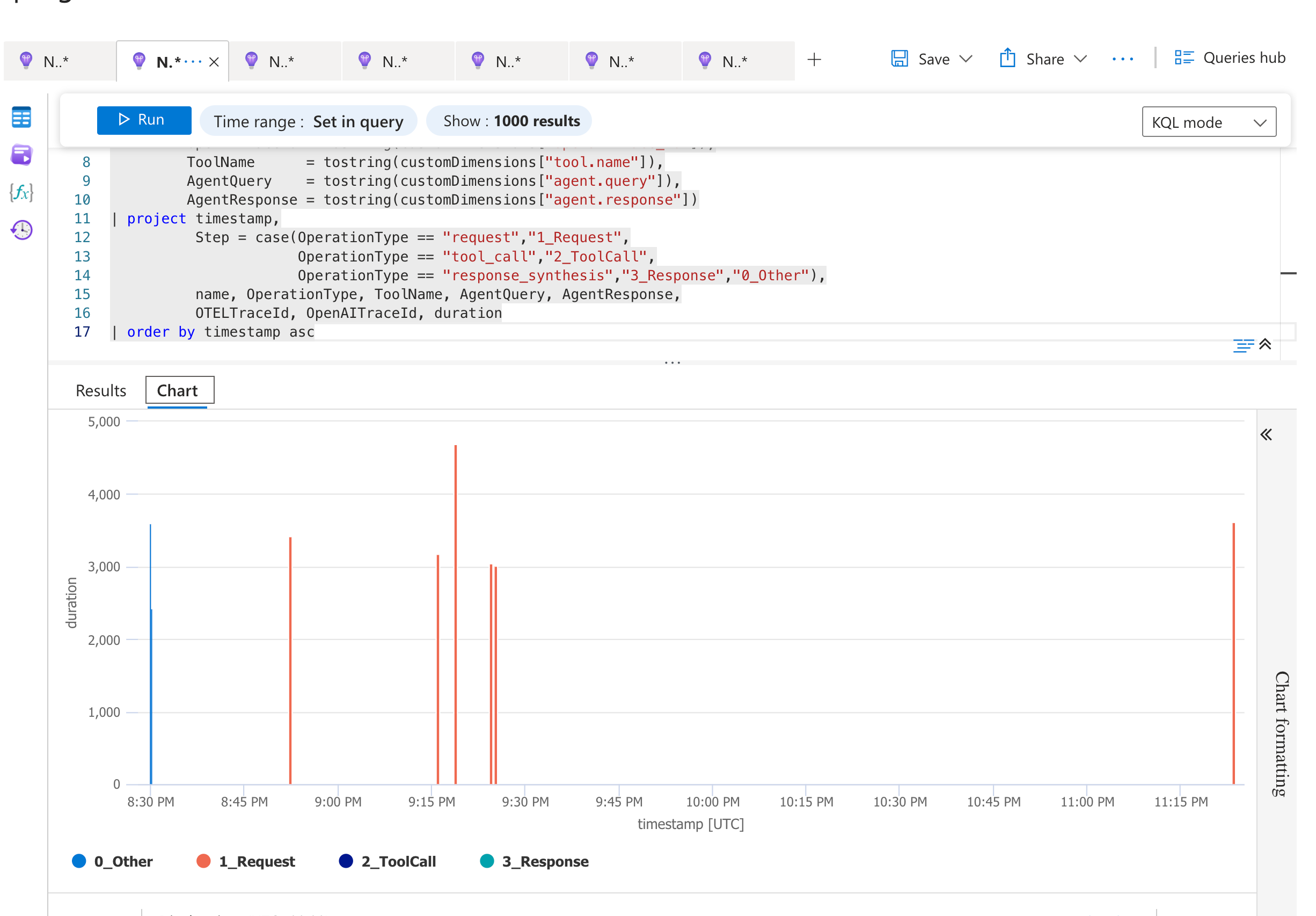Open the Time range selector

pos(309,121)
